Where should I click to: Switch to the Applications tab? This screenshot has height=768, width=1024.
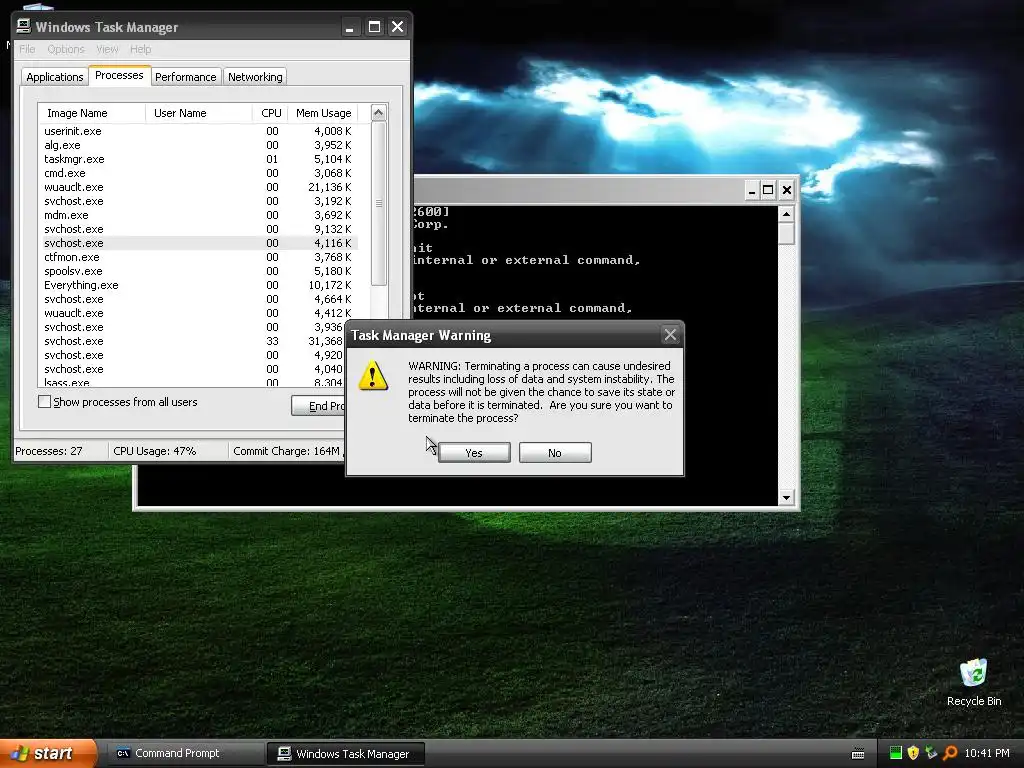(55, 76)
